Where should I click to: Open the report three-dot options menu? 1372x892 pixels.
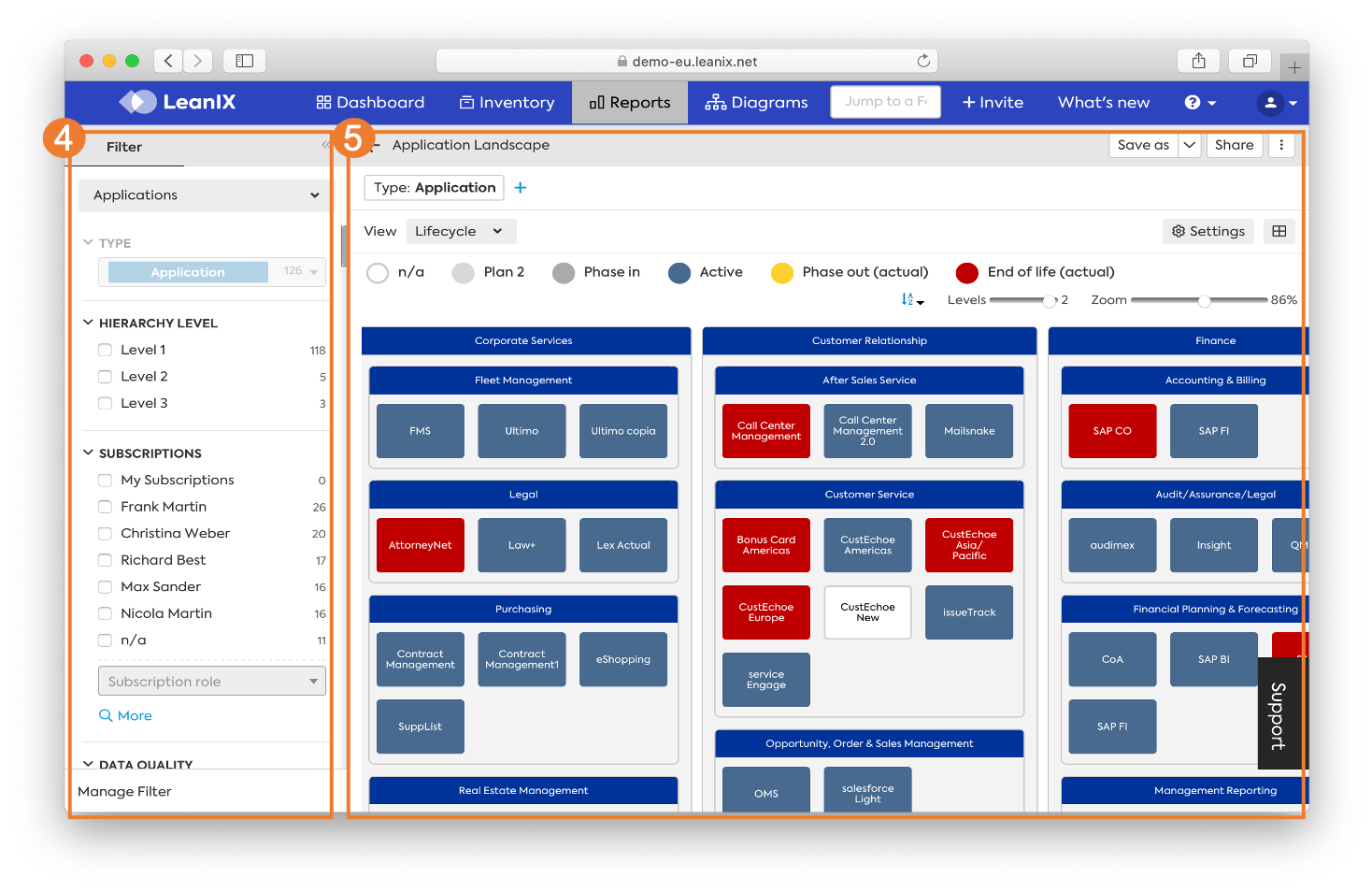[x=1281, y=145]
